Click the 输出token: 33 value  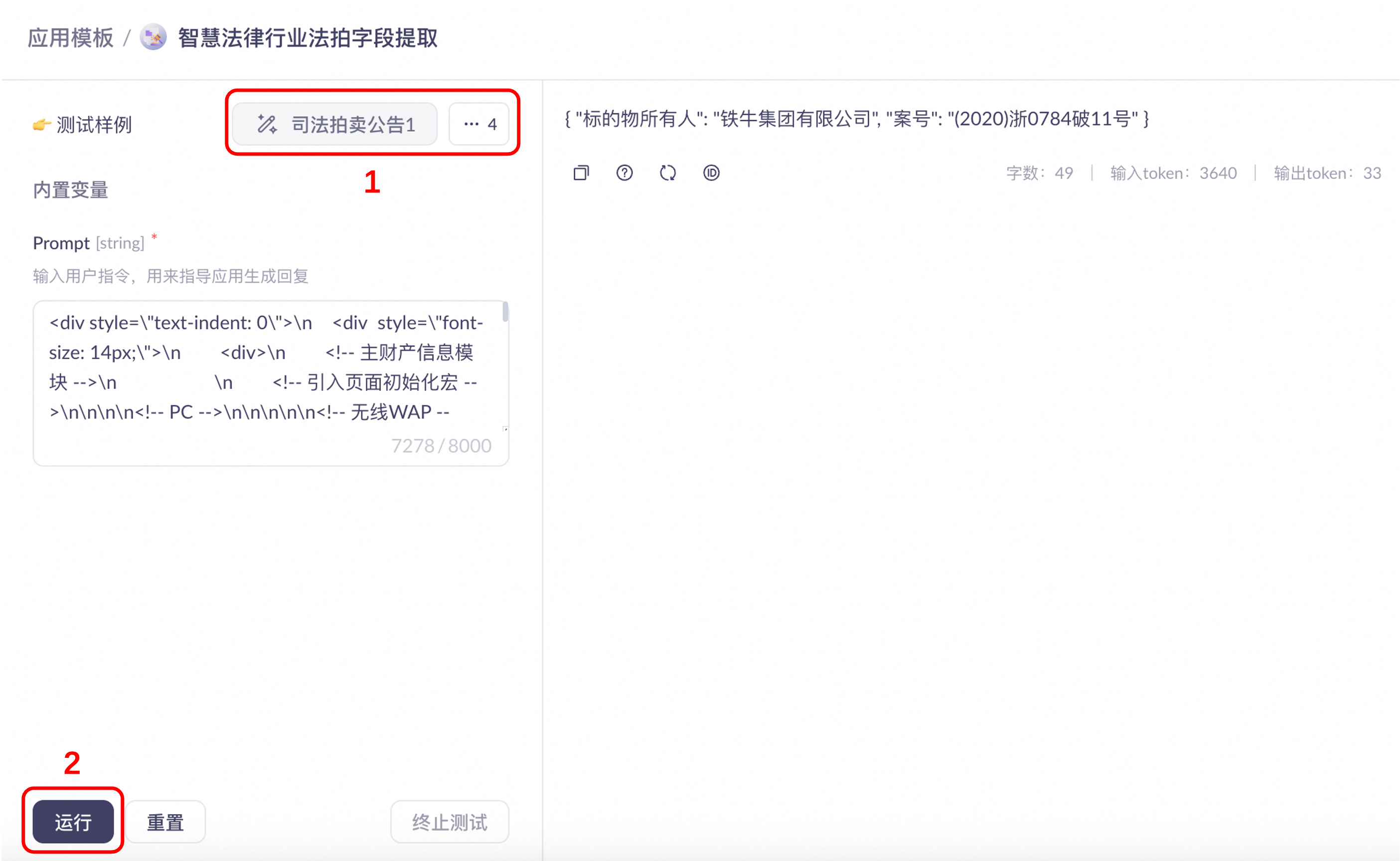coord(1327,173)
